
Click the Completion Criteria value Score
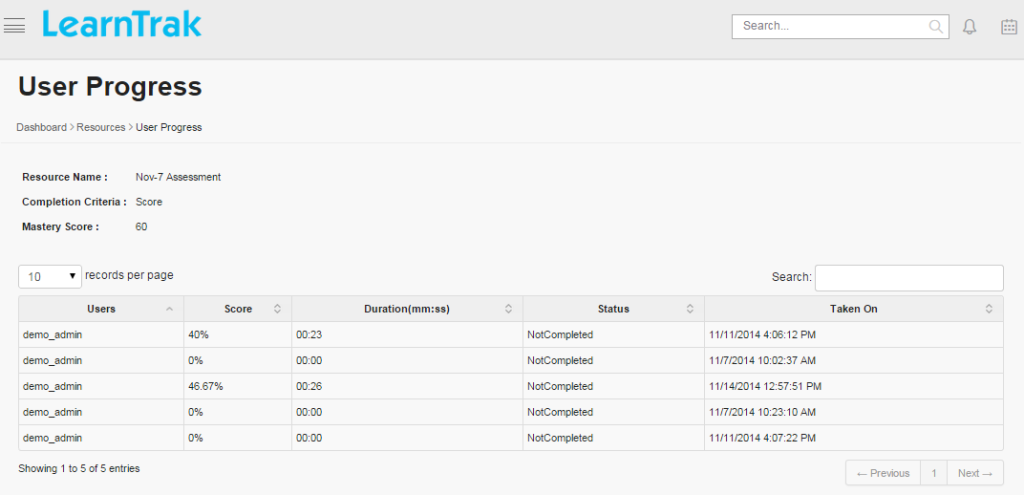(149, 202)
